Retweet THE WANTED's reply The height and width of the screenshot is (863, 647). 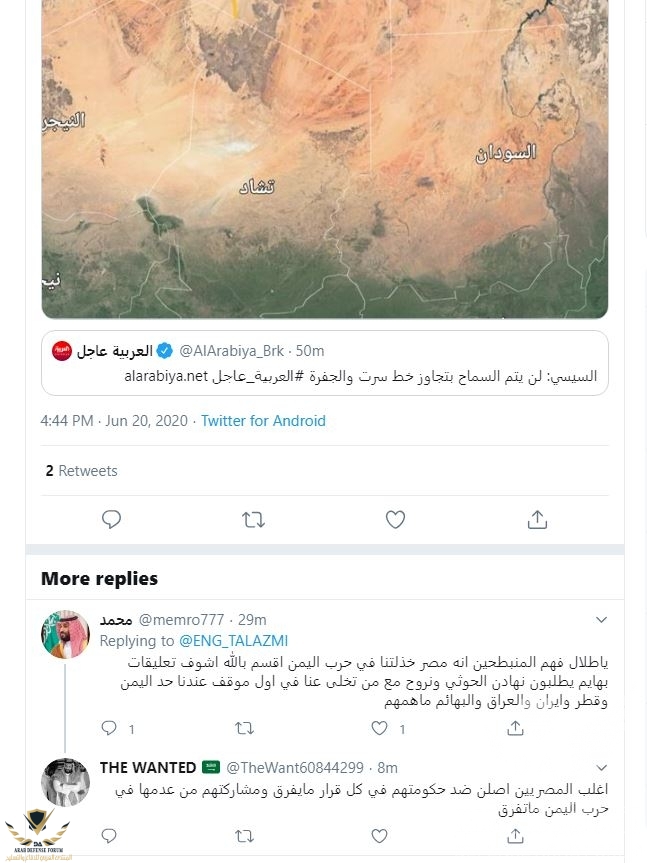coord(245,835)
